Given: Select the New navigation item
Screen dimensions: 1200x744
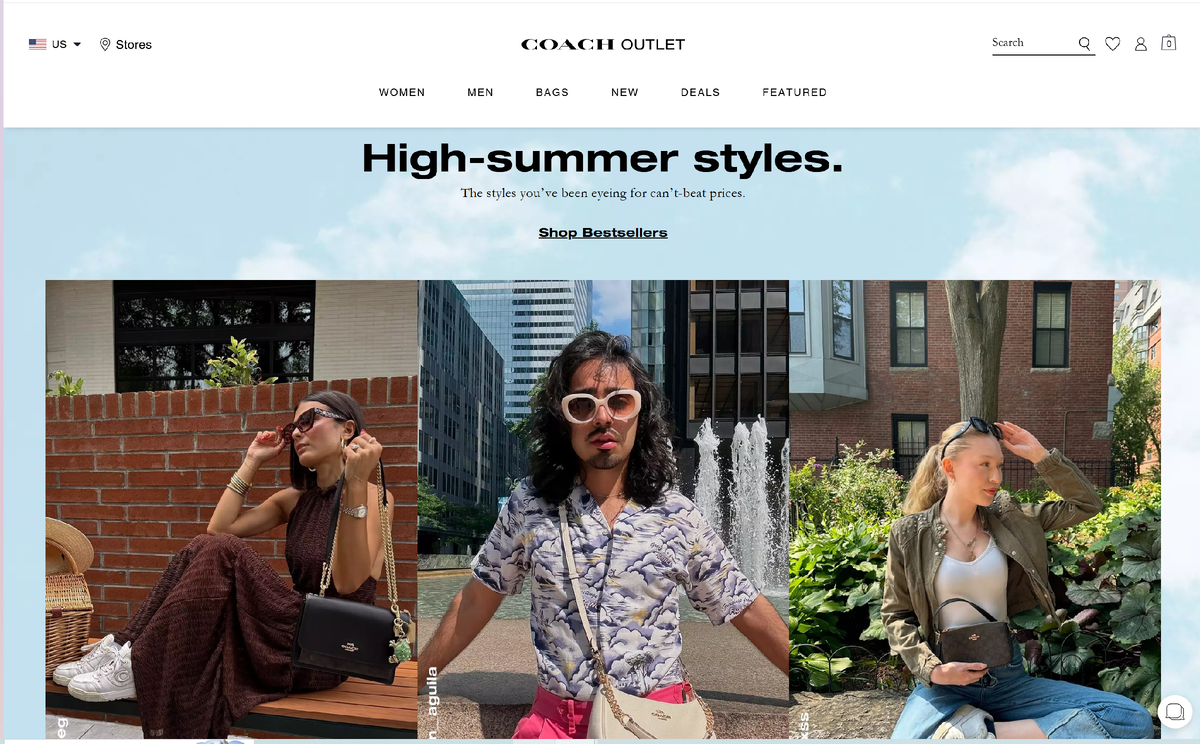Looking at the screenshot, I should (x=625, y=92).
